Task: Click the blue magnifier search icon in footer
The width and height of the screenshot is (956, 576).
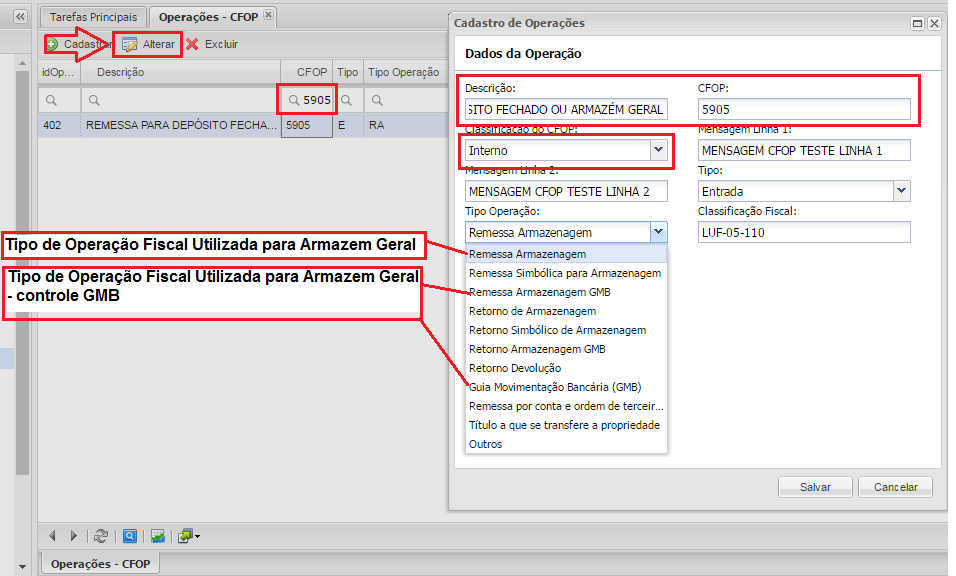Action: pos(130,536)
